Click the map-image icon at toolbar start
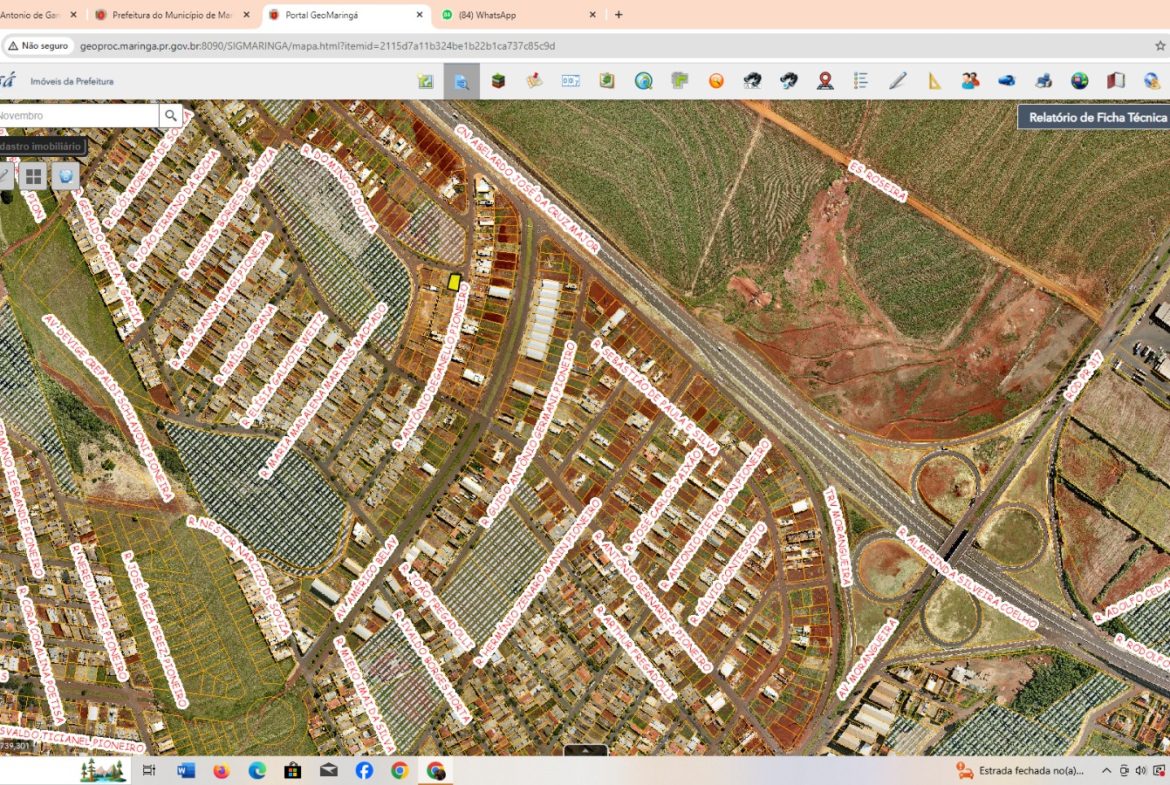 pyautogui.click(x=425, y=81)
